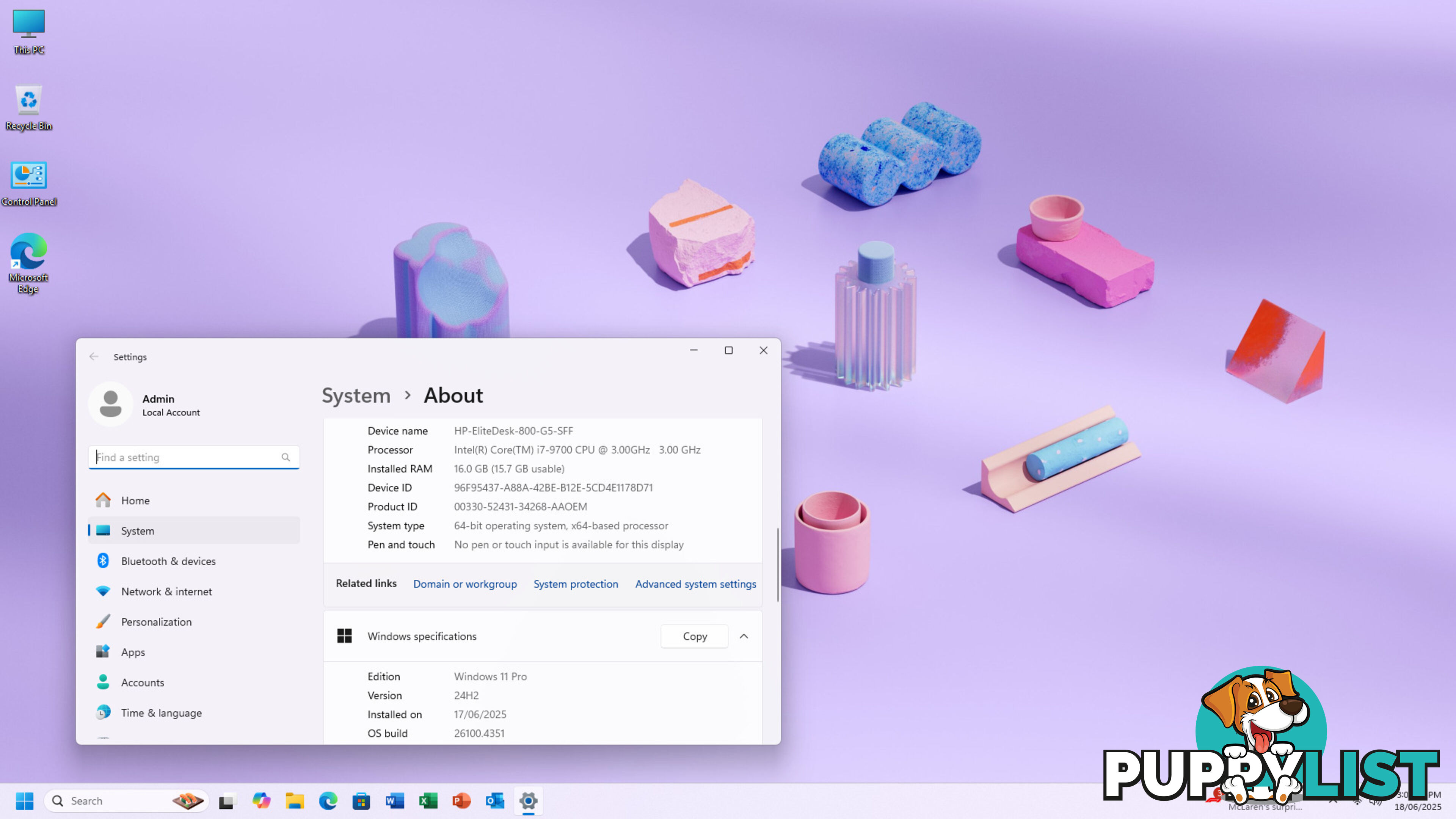Click the Settings window scrollbar
The height and width of the screenshot is (819, 1456).
pyautogui.click(x=778, y=565)
